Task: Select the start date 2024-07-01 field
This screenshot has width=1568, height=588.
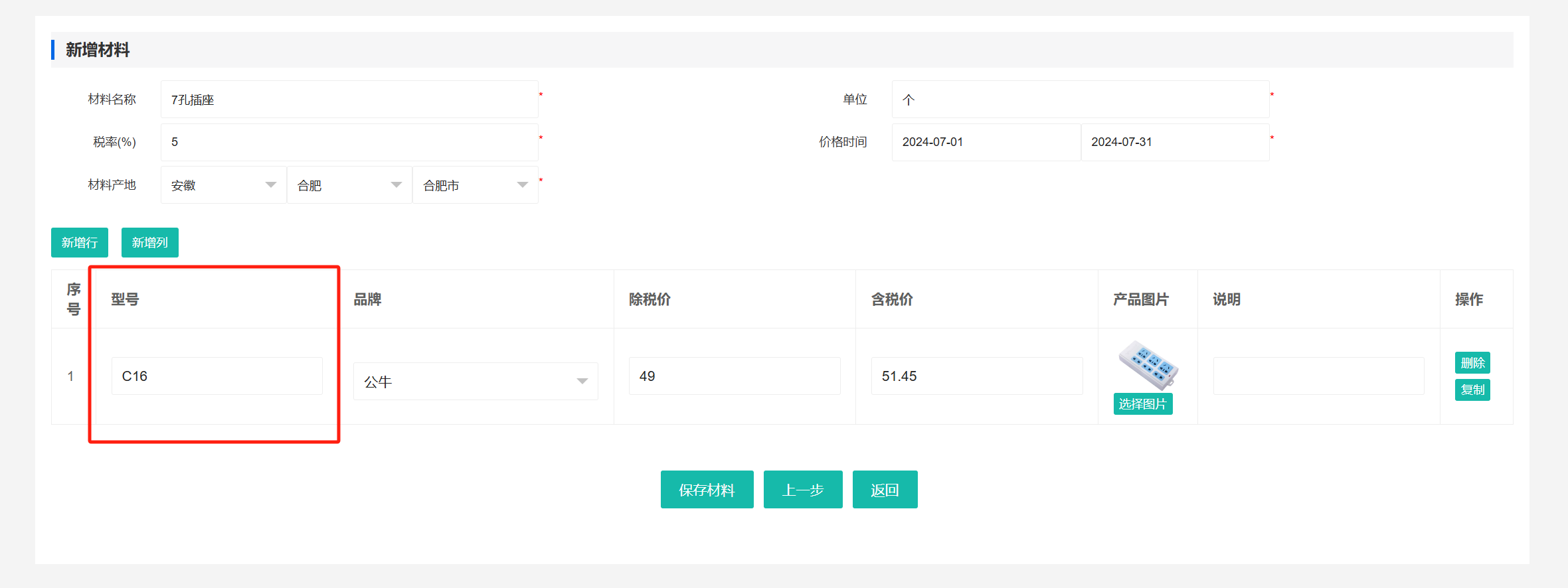Action: [x=985, y=142]
